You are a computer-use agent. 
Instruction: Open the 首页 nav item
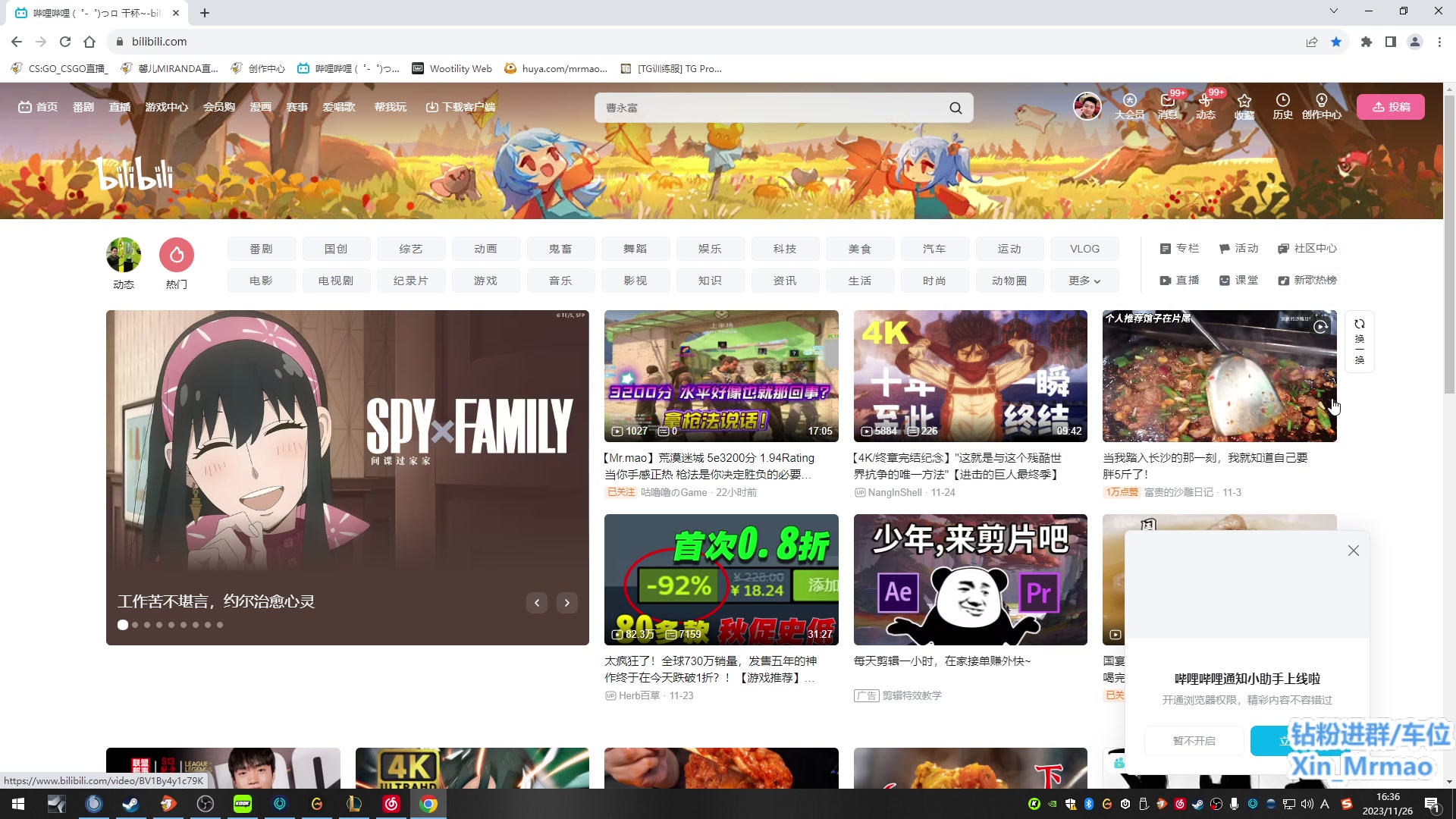tap(38, 107)
